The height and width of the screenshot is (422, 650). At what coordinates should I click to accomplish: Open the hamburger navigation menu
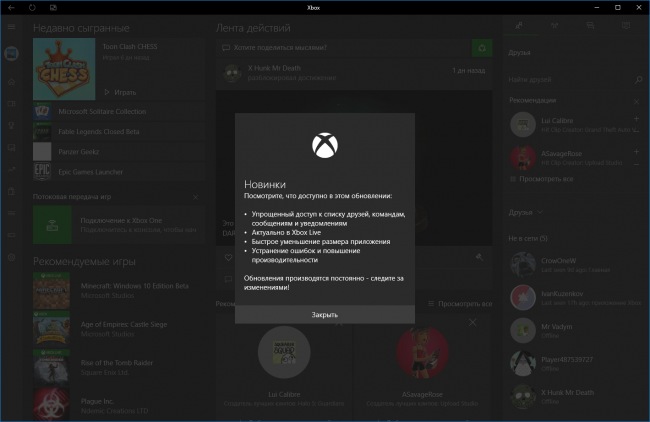click(x=11, y=27)
